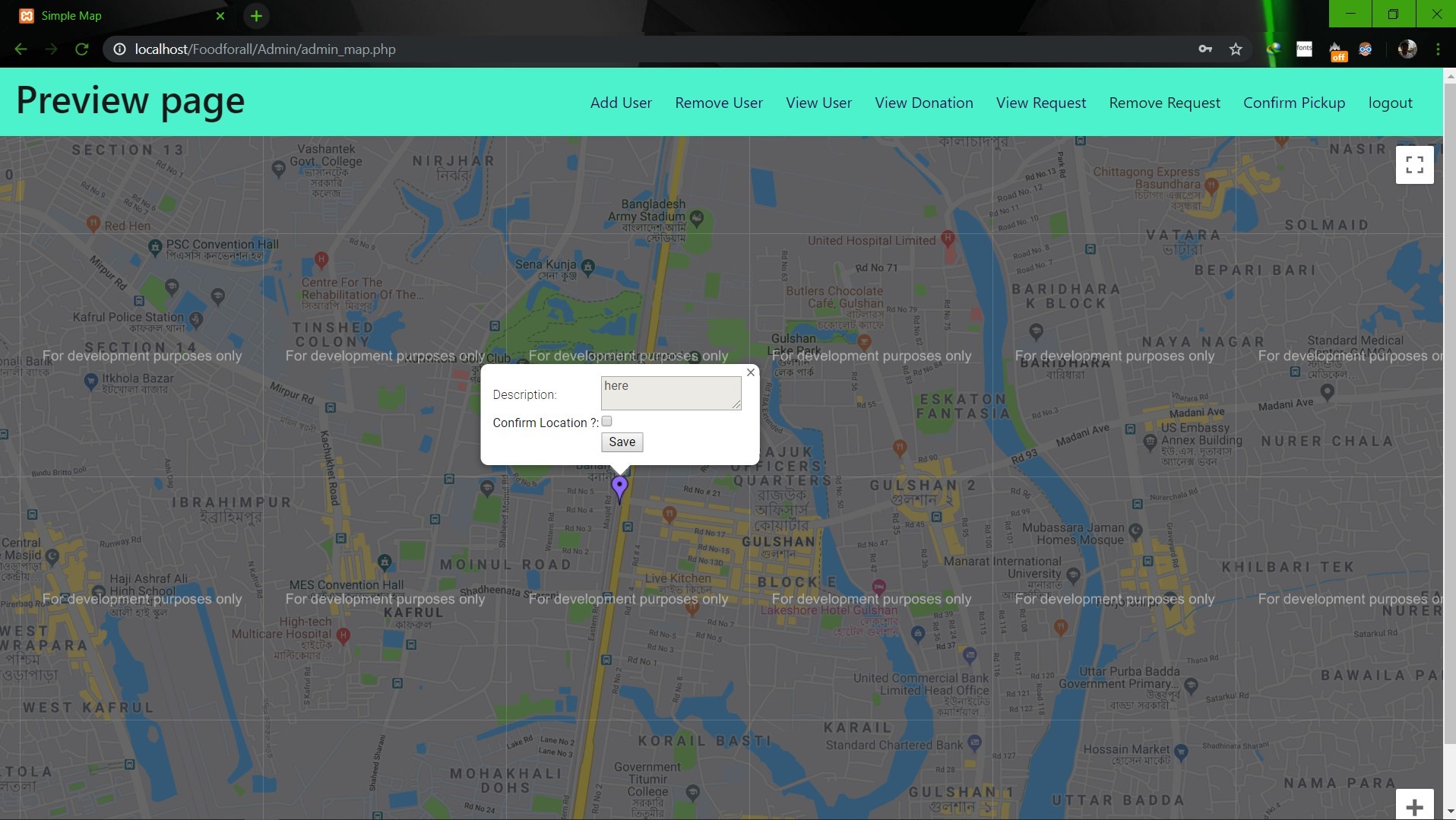Open the saved passwords key icon
This screenshot has height=820, width=1456.
pyautogui.click(x=1205, y=49)
